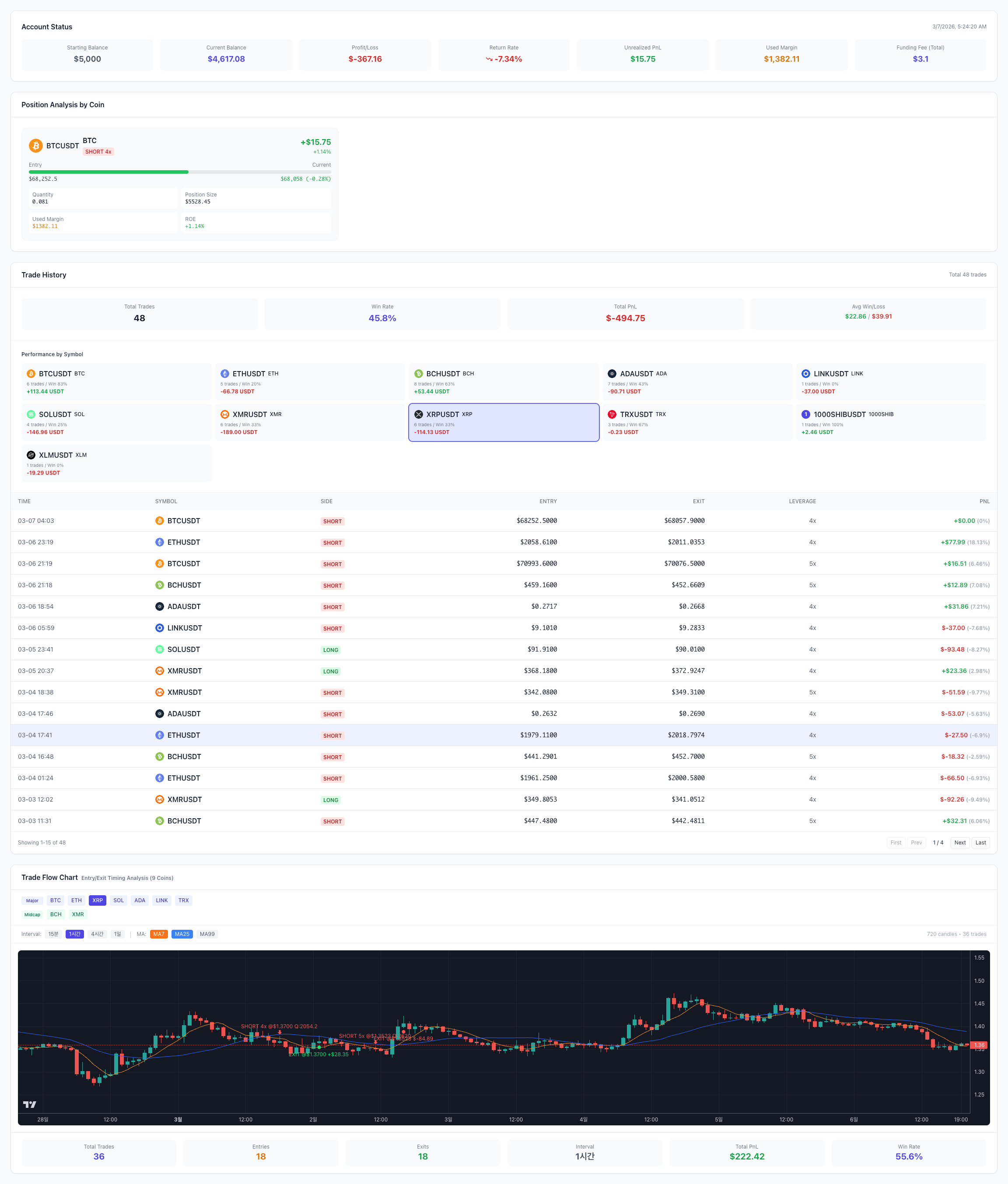Click the Monero icon in XMRUSDT performance card
Image resolution: width=1008 pixels, height=1184 pixels.
tap(224, 414)
